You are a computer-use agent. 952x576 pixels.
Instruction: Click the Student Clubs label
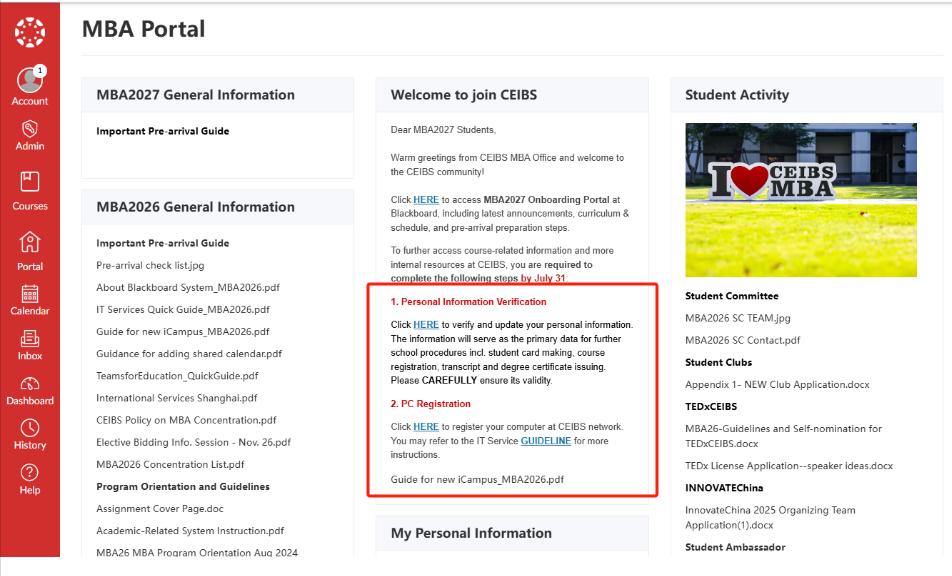718,362
